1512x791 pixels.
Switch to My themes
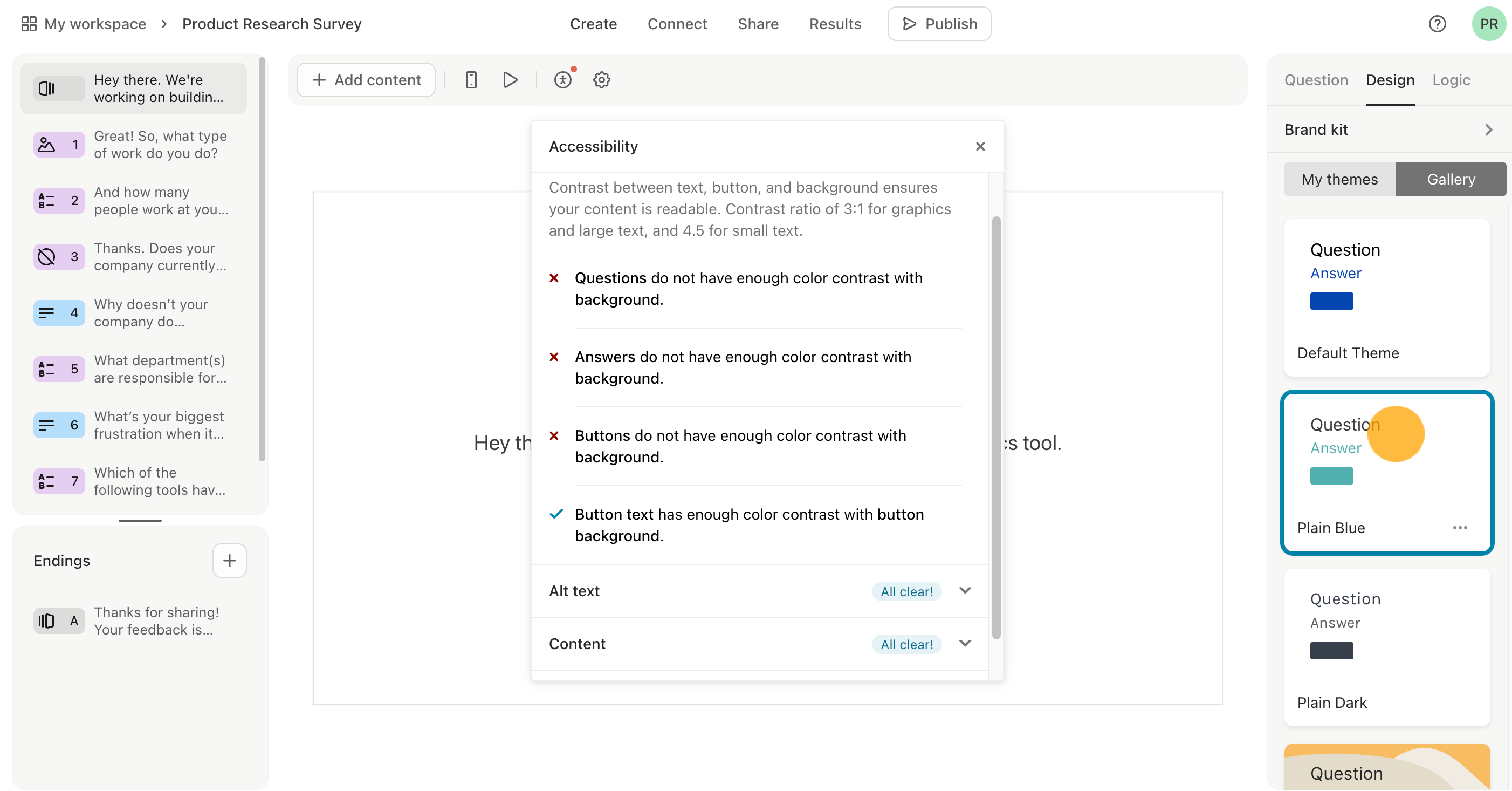click(x=1339, y=179)
